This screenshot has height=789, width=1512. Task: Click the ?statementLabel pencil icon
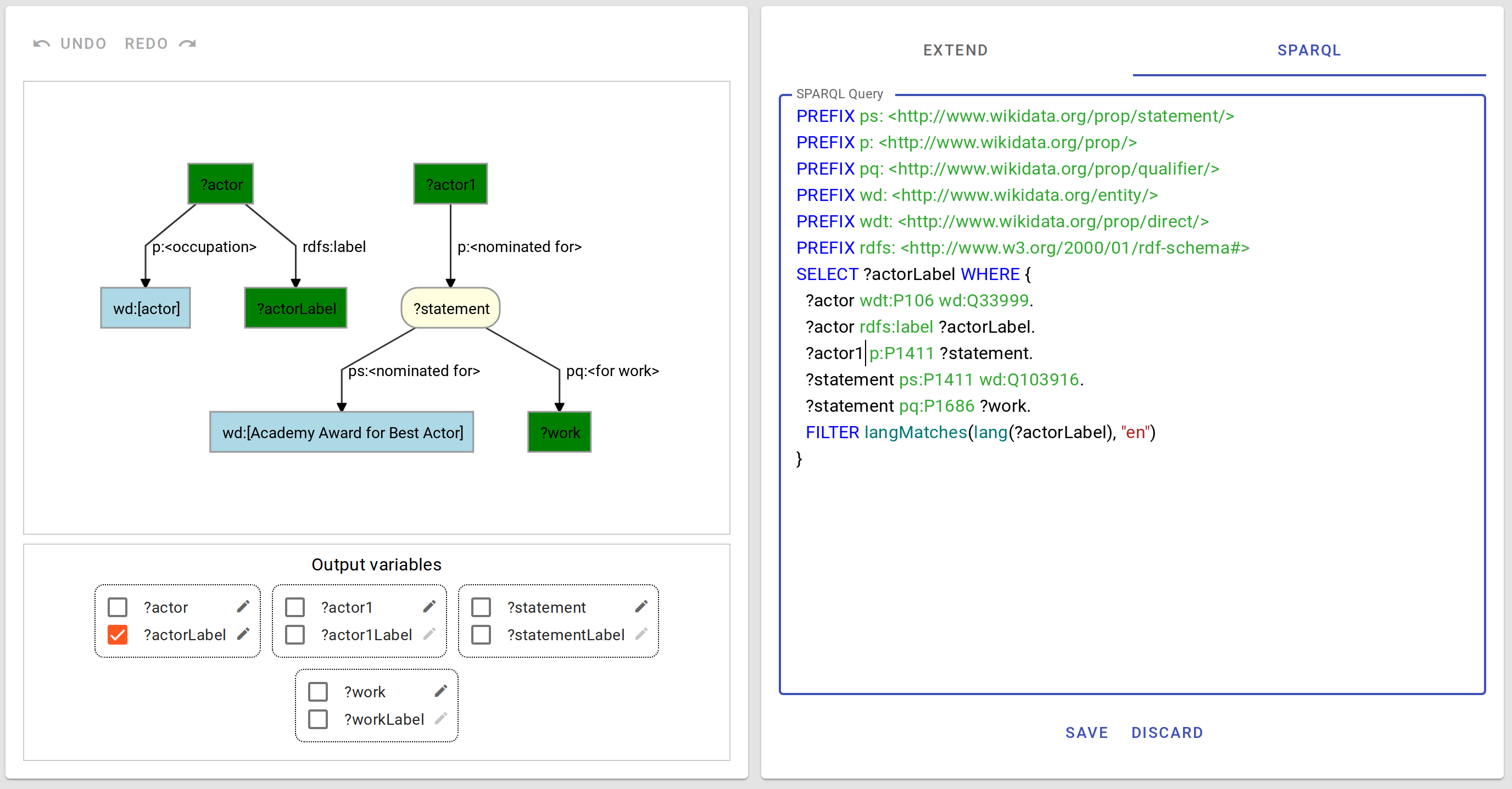click(641, 634)
